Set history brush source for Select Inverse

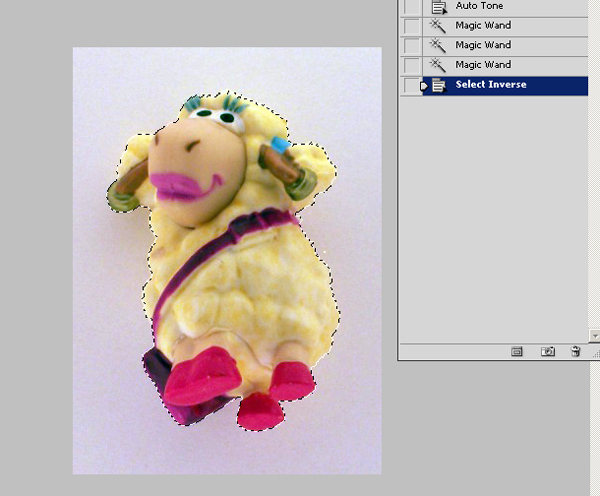[x=412, y=85]
